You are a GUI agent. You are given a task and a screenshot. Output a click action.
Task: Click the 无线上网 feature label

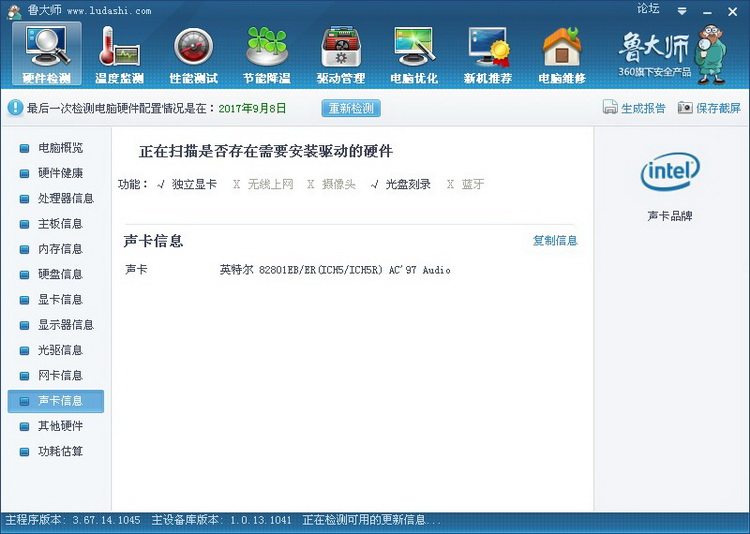coord(270,184)
